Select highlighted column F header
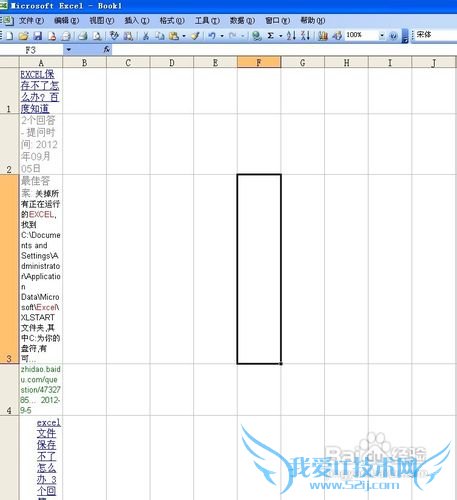The image size is (457, 500). coord(259,62)
